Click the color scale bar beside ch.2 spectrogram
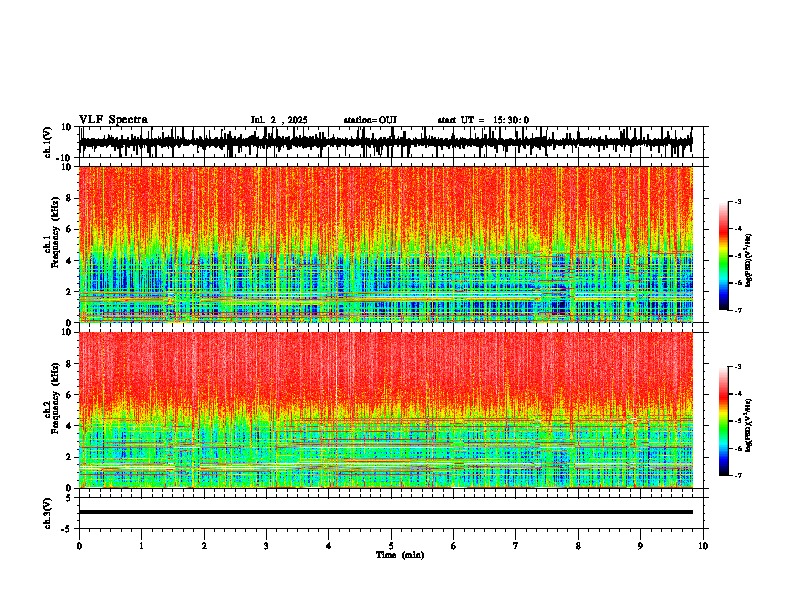792x612 pixels. click(724, 421)
